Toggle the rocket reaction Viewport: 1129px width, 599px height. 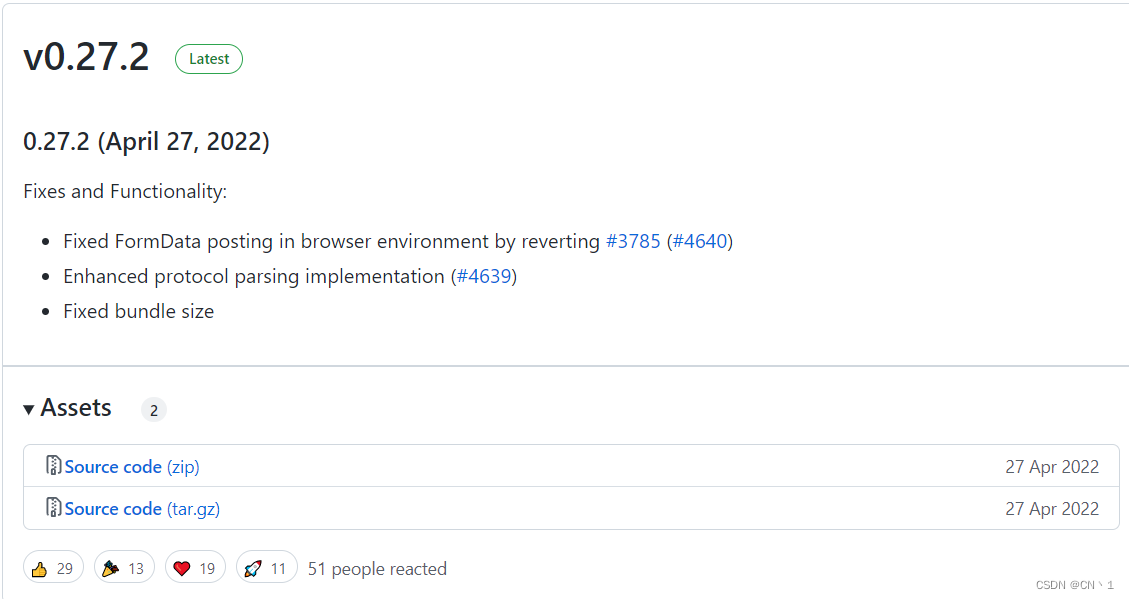point(266,568)
